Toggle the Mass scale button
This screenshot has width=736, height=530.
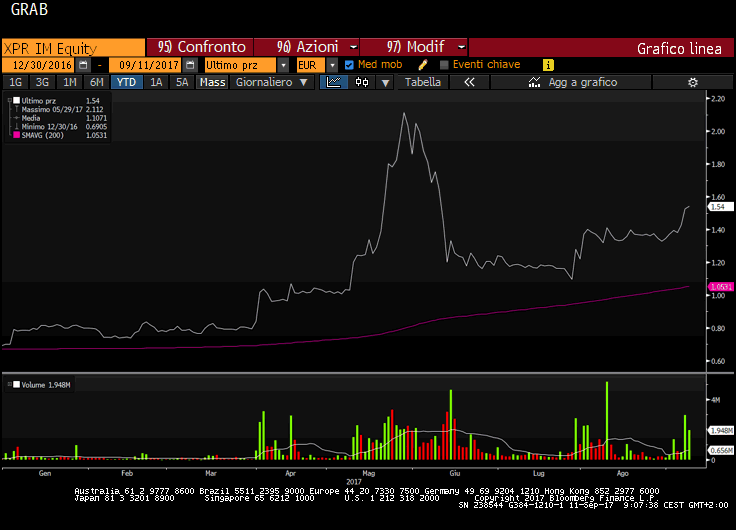(212, 83)
